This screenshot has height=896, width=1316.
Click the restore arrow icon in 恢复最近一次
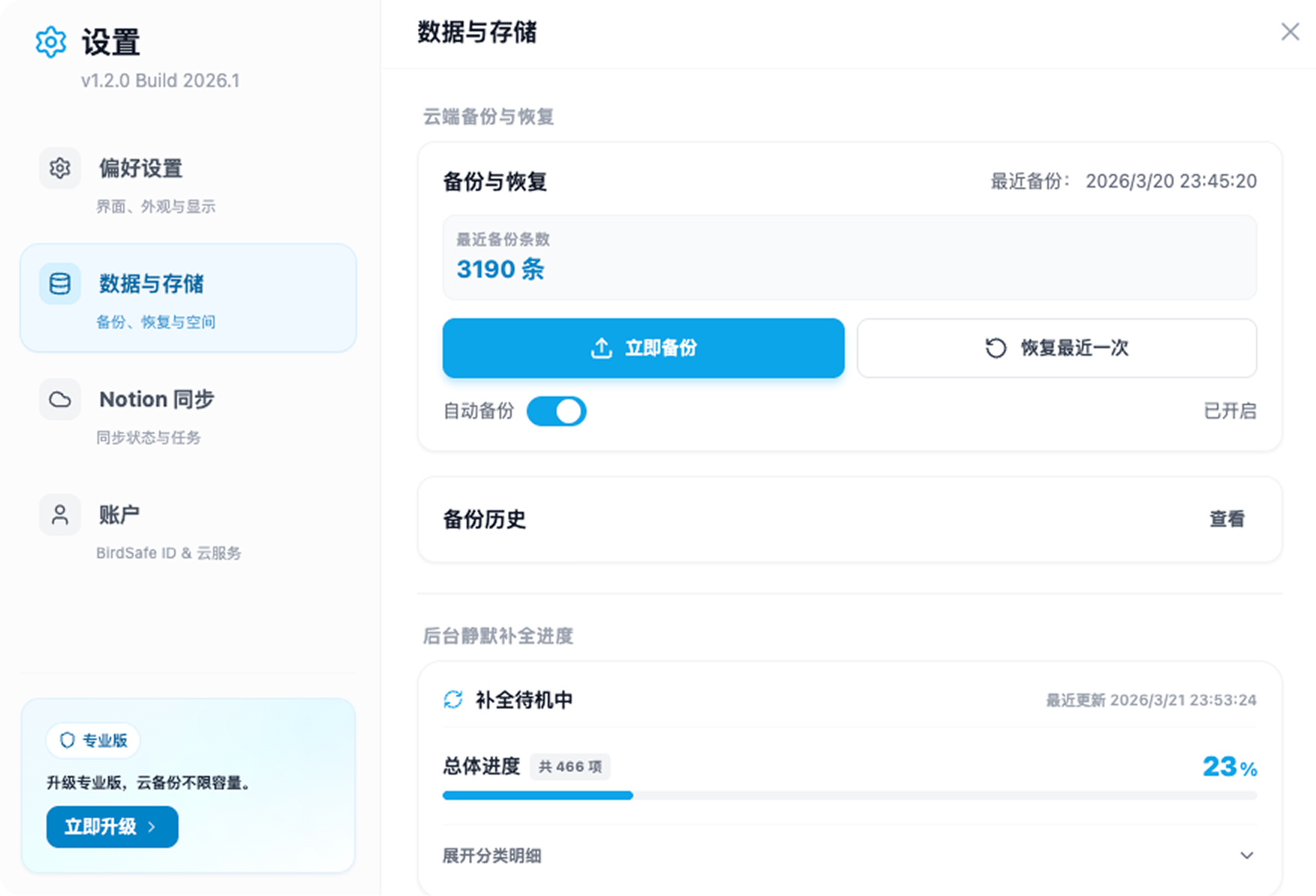(x=994, y=347)
